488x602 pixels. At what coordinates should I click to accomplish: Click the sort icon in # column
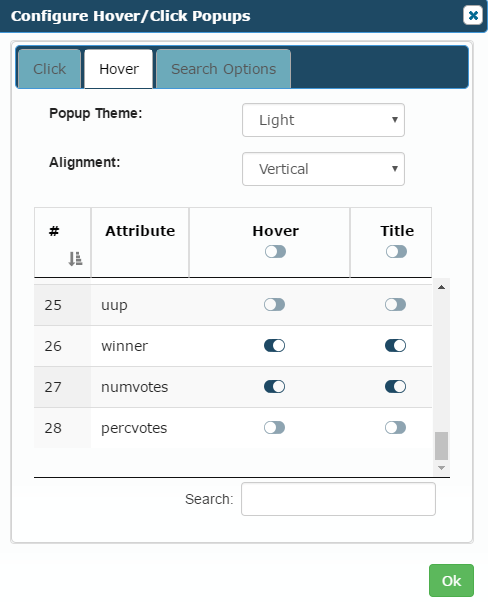(x=75, y=259)
